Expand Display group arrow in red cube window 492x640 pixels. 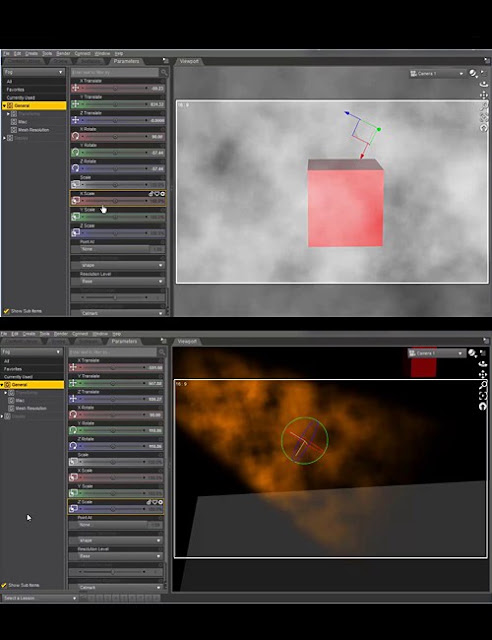(x=4, y=138)
